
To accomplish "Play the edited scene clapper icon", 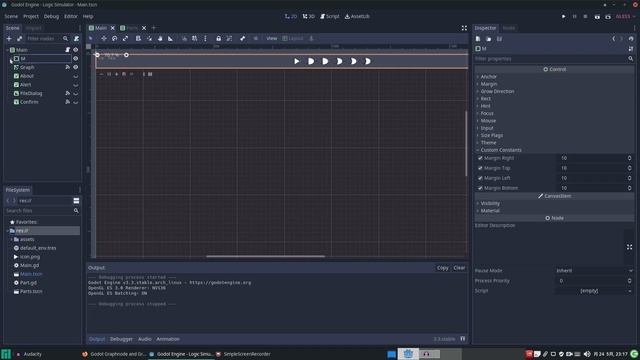I will click(597, 16).
